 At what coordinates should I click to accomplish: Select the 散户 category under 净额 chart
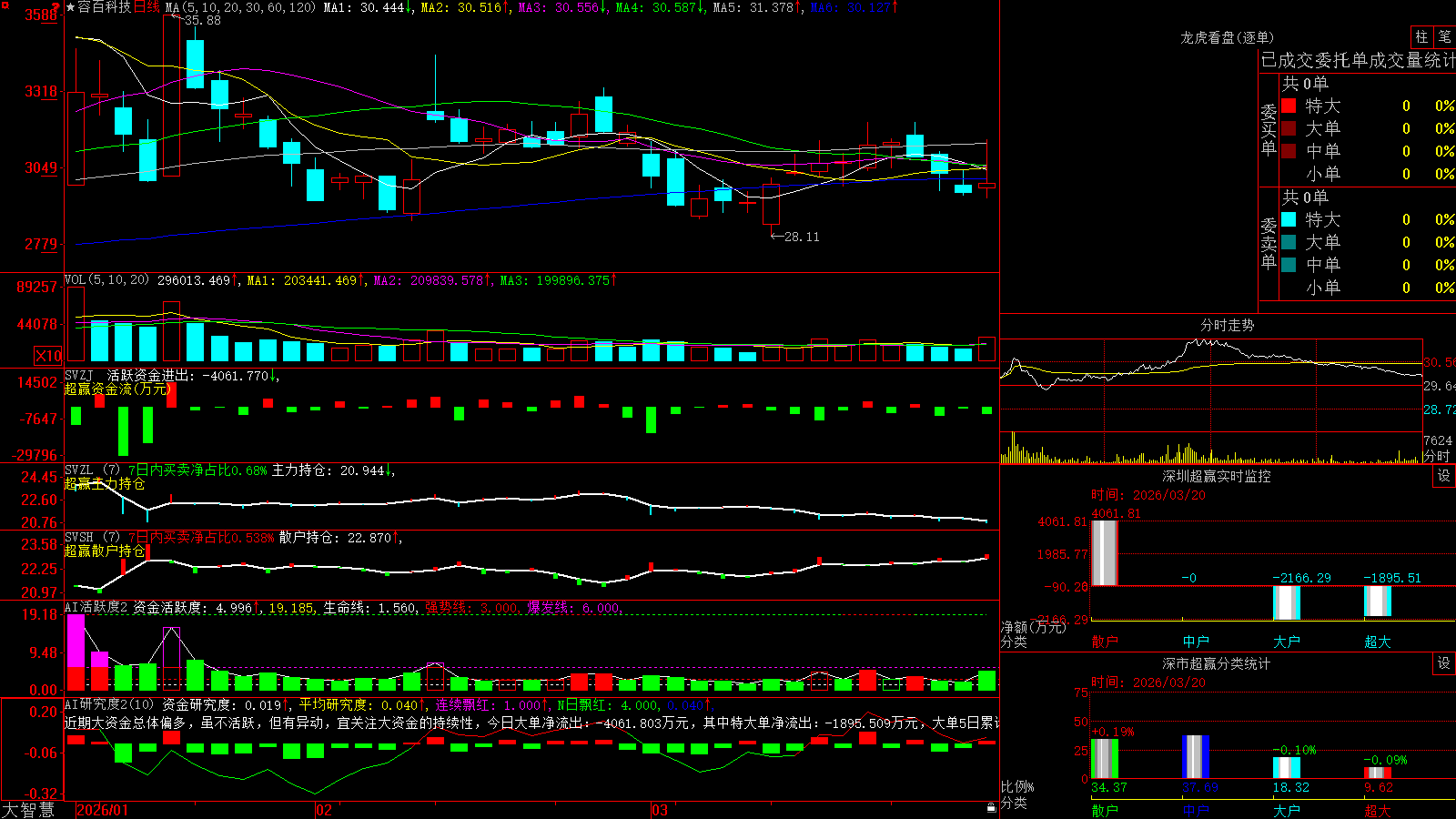(x=1105, y=642)
